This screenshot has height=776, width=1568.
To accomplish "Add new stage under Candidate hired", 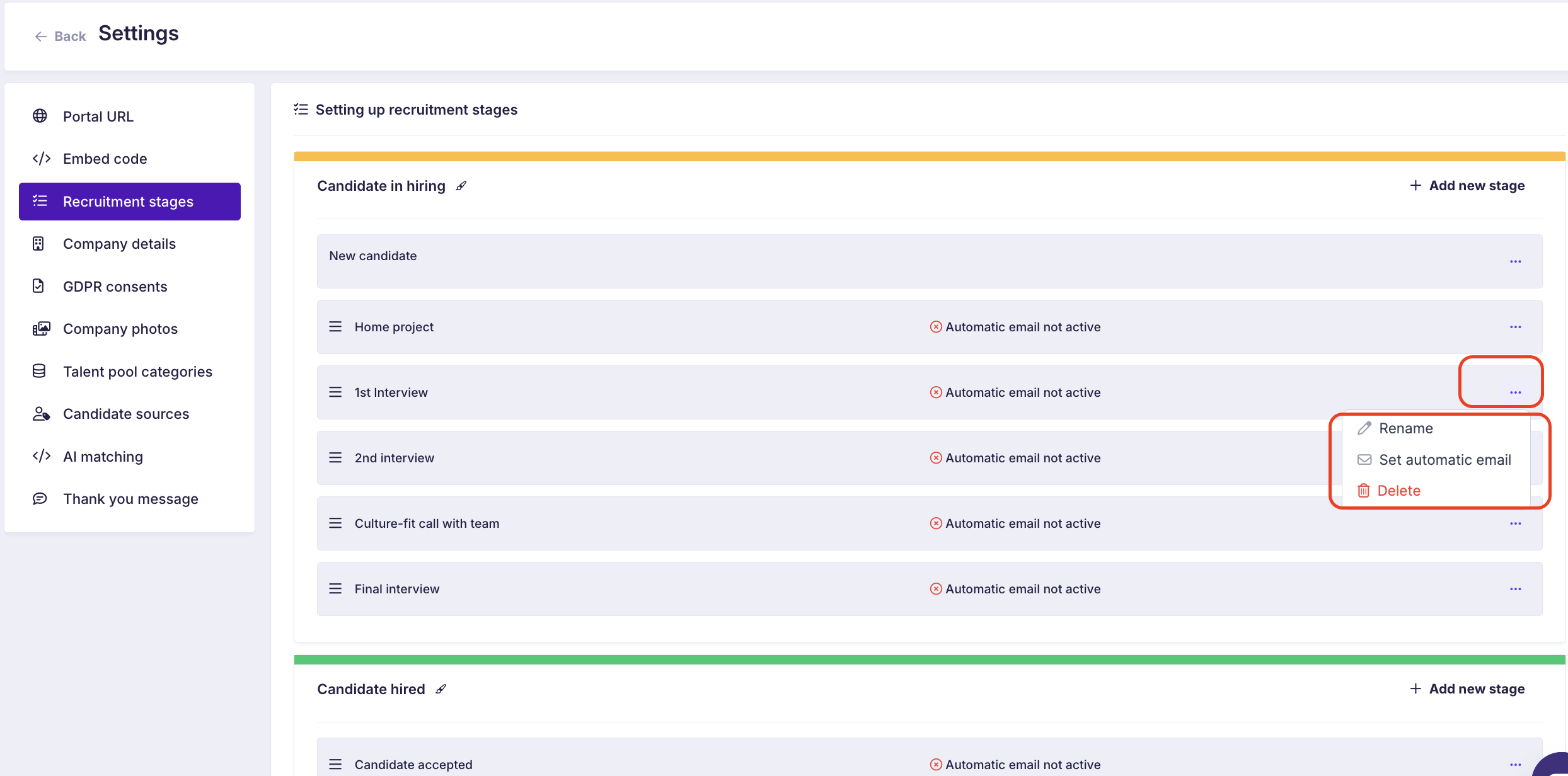I will click(x=1467, y=689).
